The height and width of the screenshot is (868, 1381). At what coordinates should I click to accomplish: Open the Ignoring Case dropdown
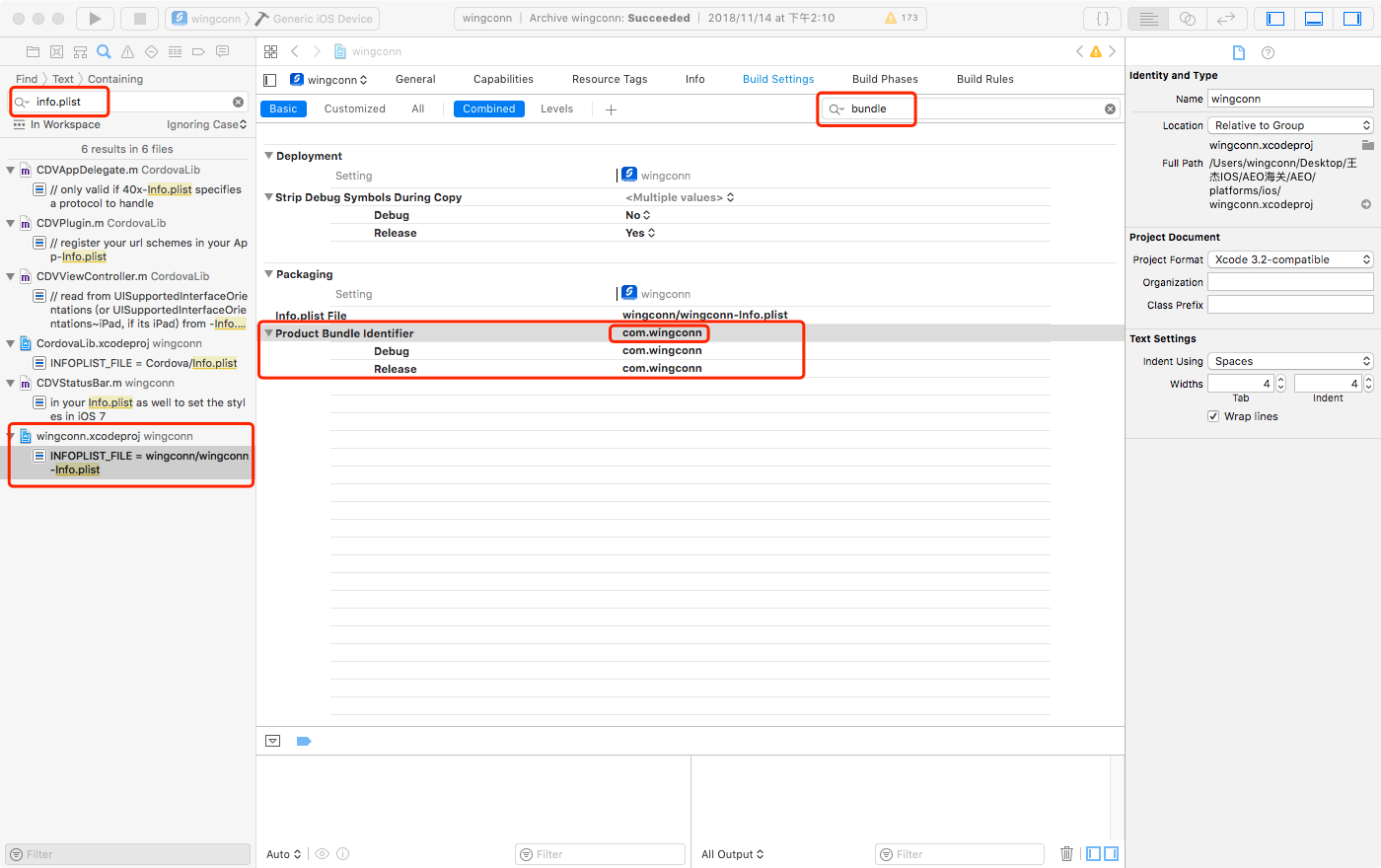pos(207,124)
